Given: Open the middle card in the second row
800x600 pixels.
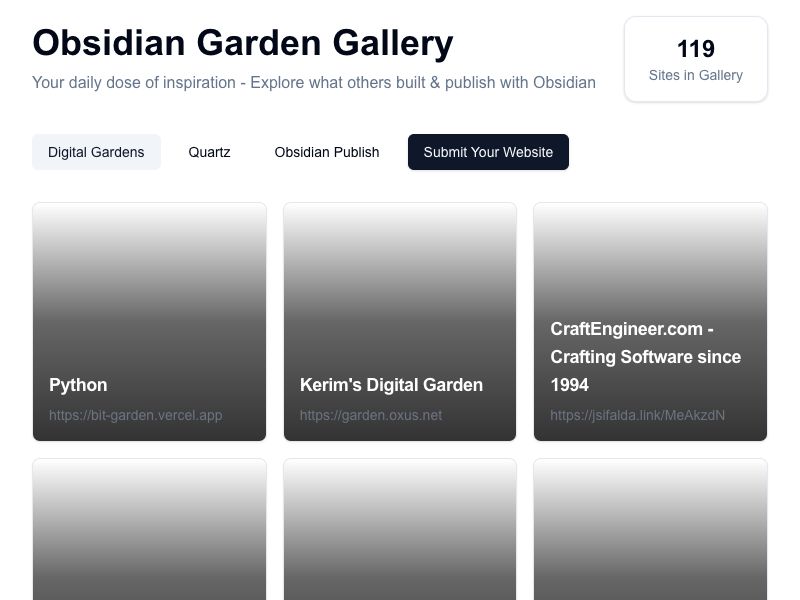Looking at the screenshot, I should point(399,530).
